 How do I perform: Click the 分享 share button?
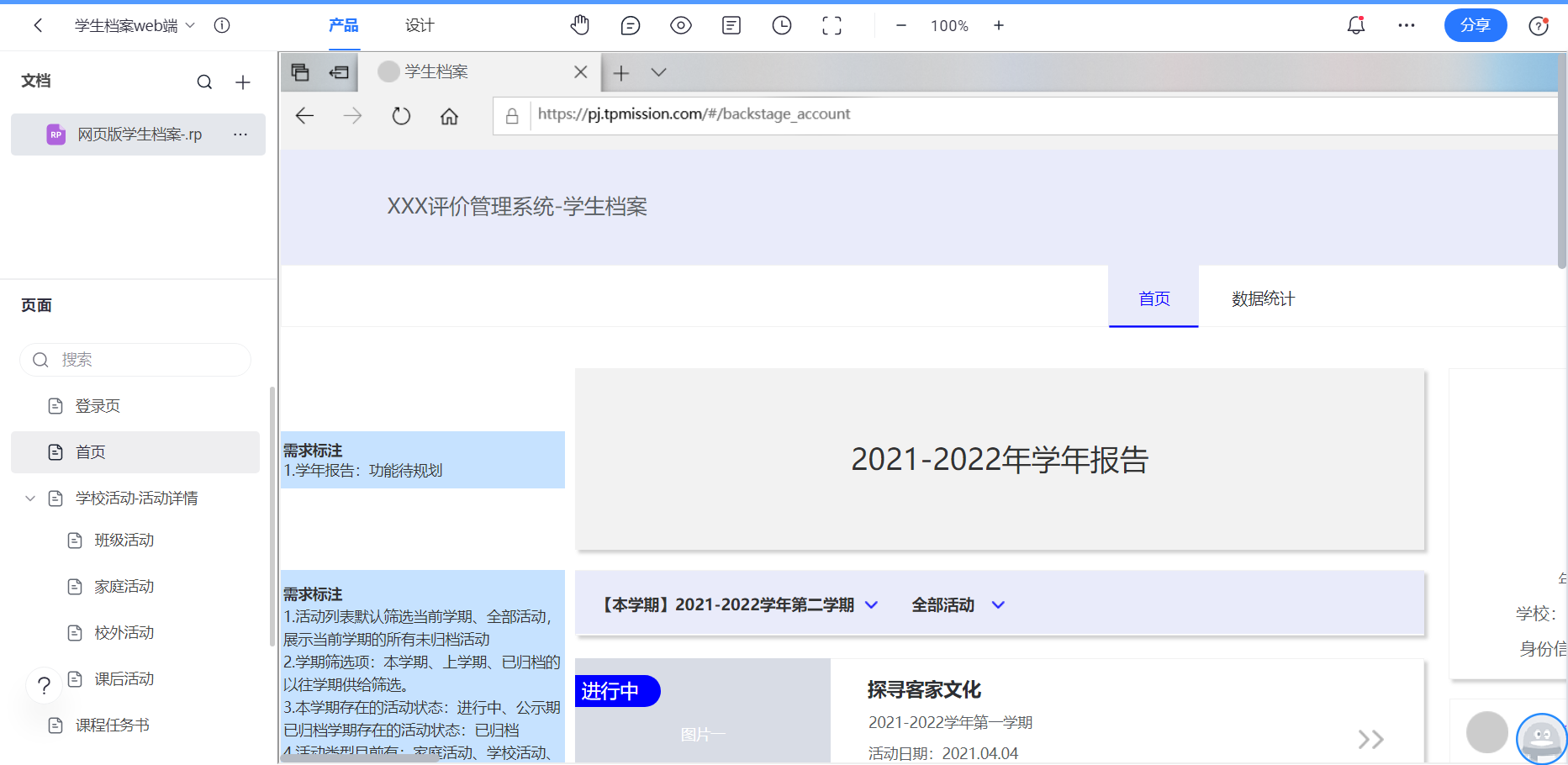(x=1476, y=25)
